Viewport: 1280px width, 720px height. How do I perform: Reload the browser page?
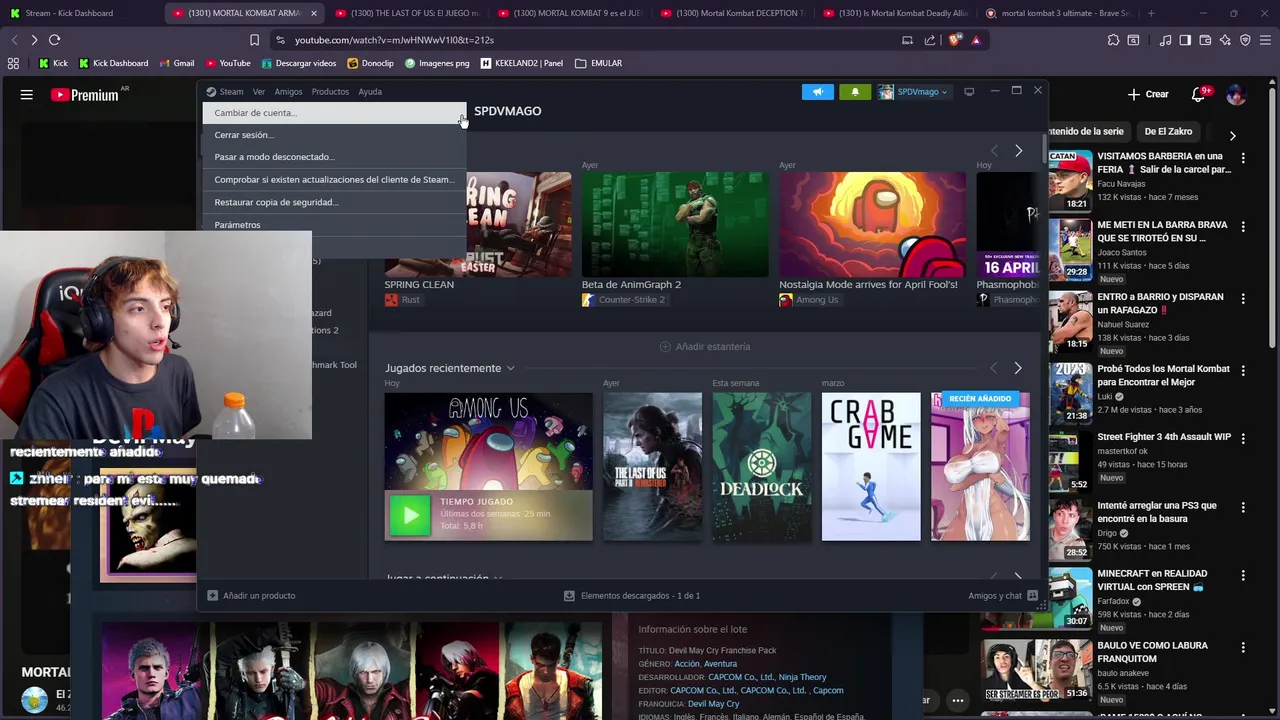54,40
